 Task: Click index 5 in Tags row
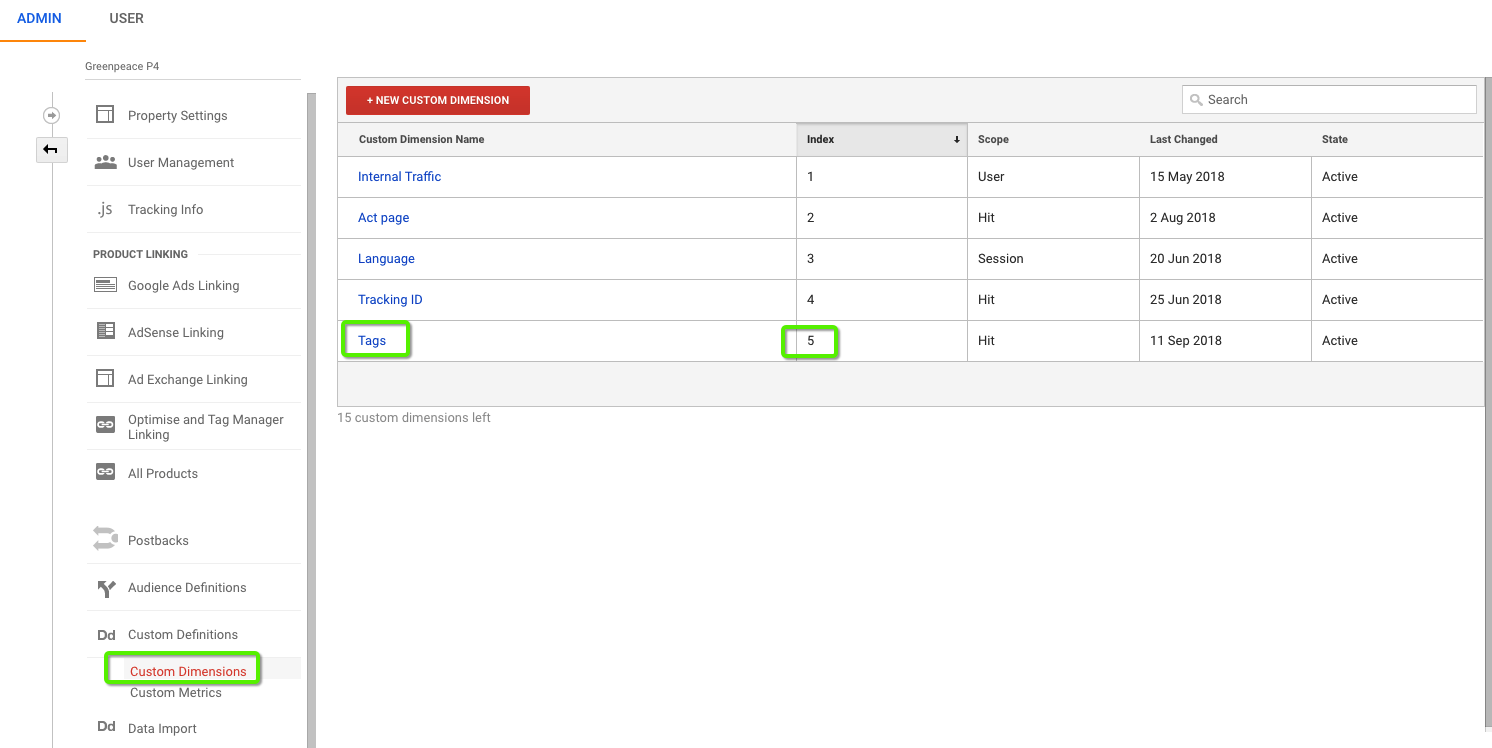pos(810,340)
